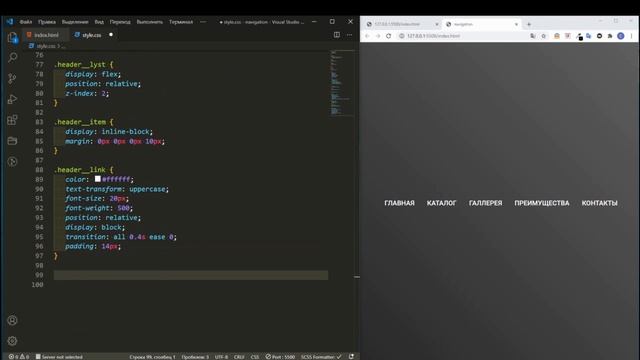
Task: Open the Терминал menu
Action: [x=181, y=22]
